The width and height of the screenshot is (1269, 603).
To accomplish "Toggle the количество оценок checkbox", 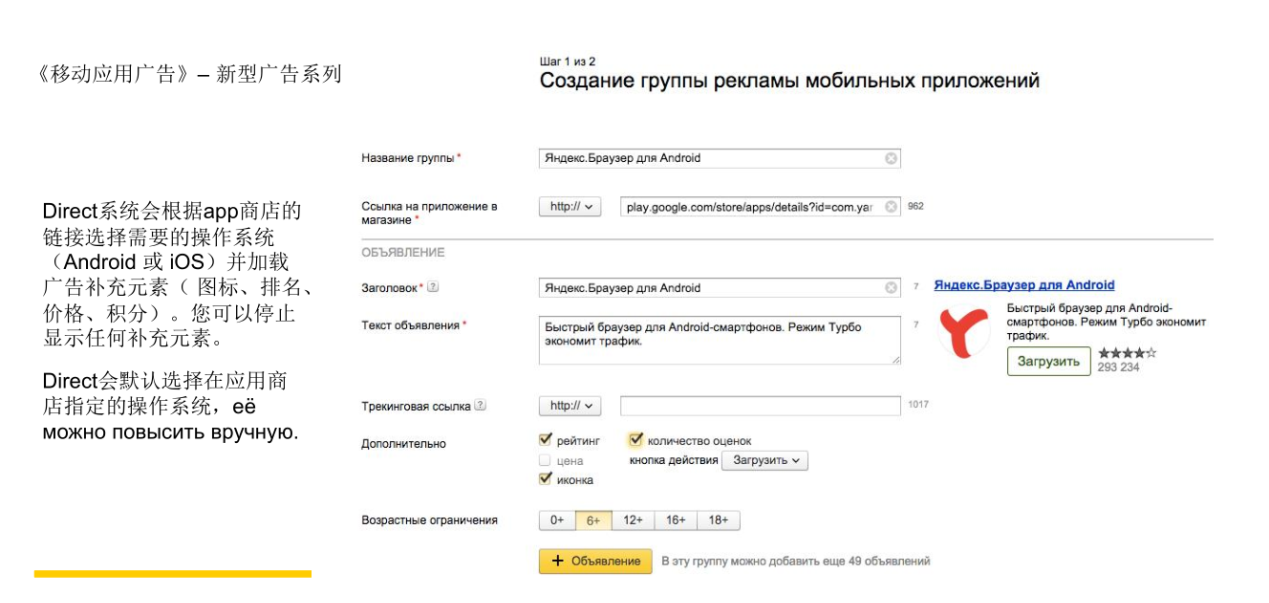I will 636,440.
